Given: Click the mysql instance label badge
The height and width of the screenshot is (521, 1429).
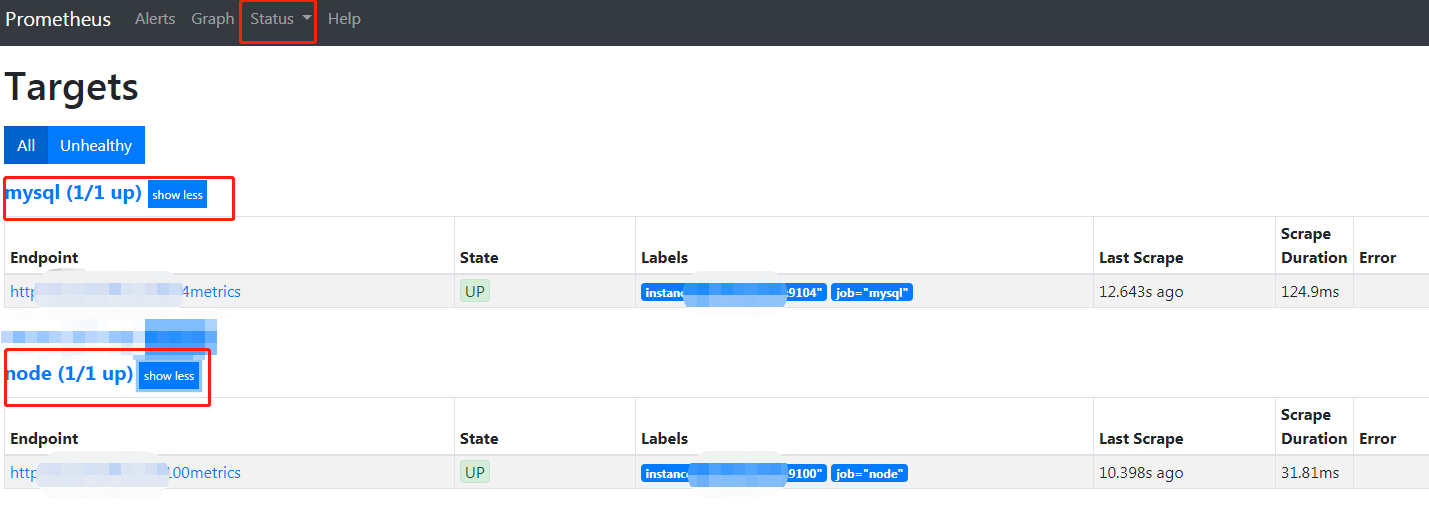Looking at the screenshot, I should (x=734, y=293).
